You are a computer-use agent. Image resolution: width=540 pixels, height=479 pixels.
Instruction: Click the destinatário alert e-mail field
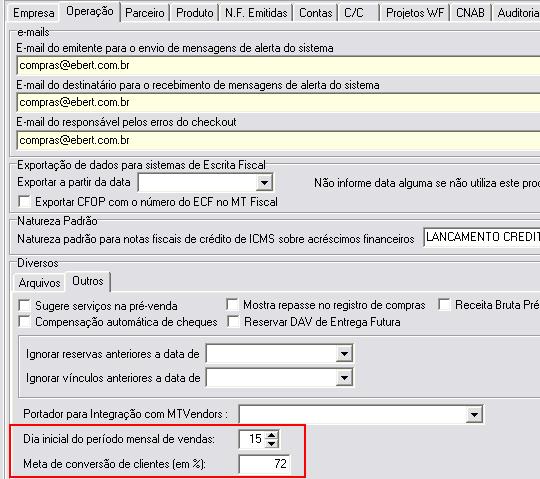tap(278, 103)
